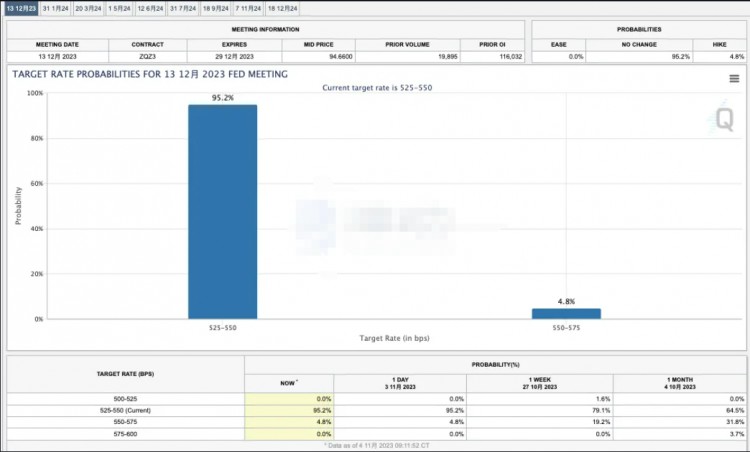
Task: Click the CONTRACT column header
Action: (x=148, y=44)
